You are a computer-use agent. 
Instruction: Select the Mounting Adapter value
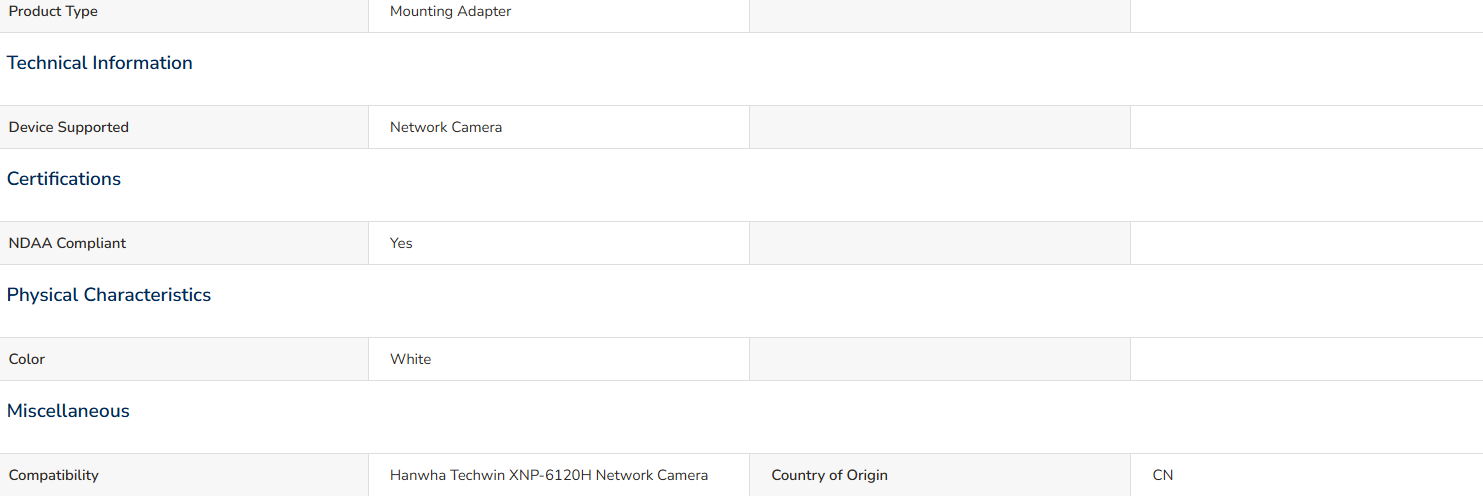click(x=450, y=12)
